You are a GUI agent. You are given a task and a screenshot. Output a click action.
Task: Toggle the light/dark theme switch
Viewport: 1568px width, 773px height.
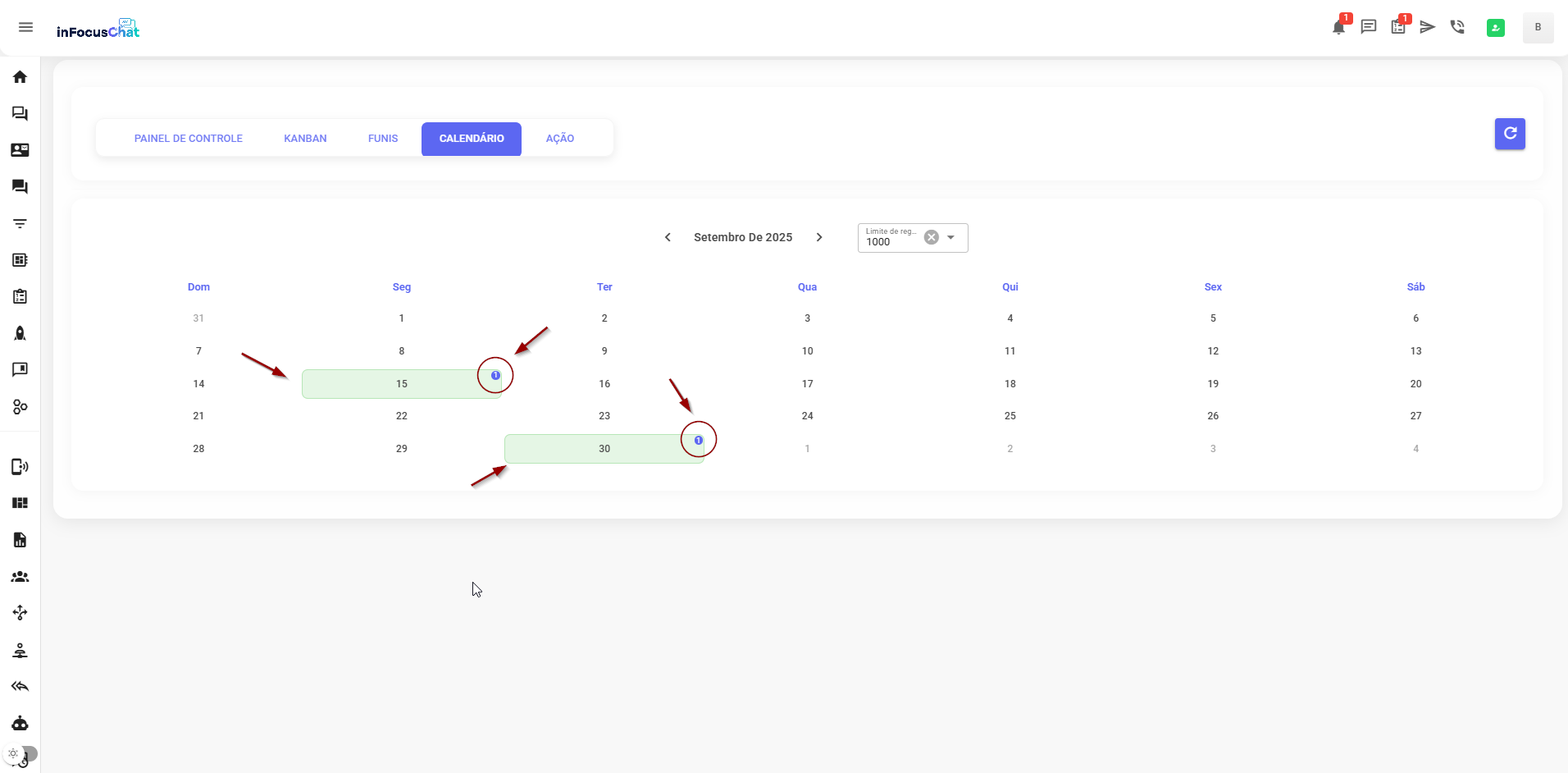pyautogui.click(x=21, y=753)
